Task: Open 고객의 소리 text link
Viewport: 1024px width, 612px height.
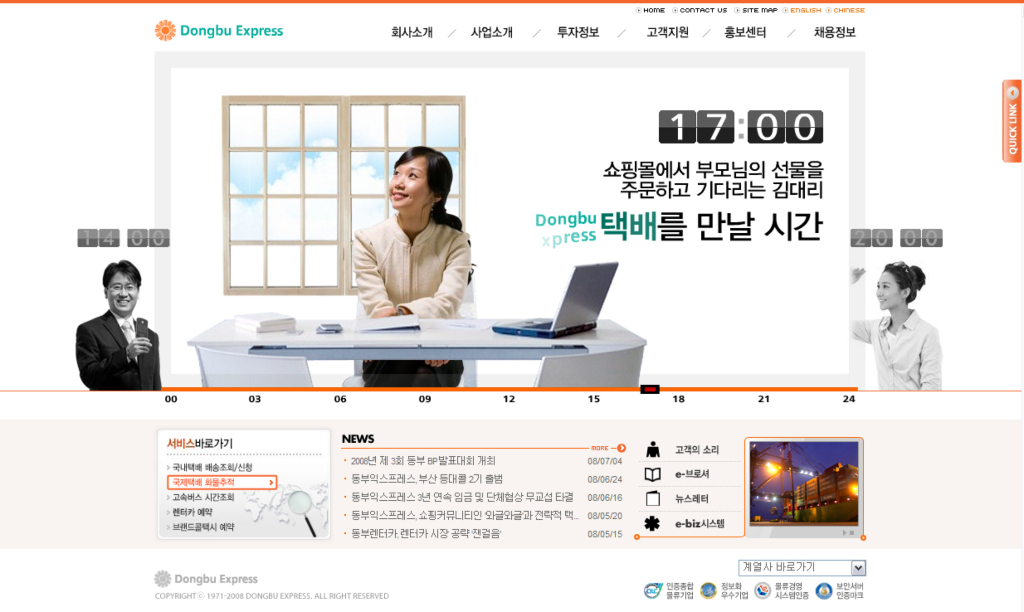Action: coord(697,450)
